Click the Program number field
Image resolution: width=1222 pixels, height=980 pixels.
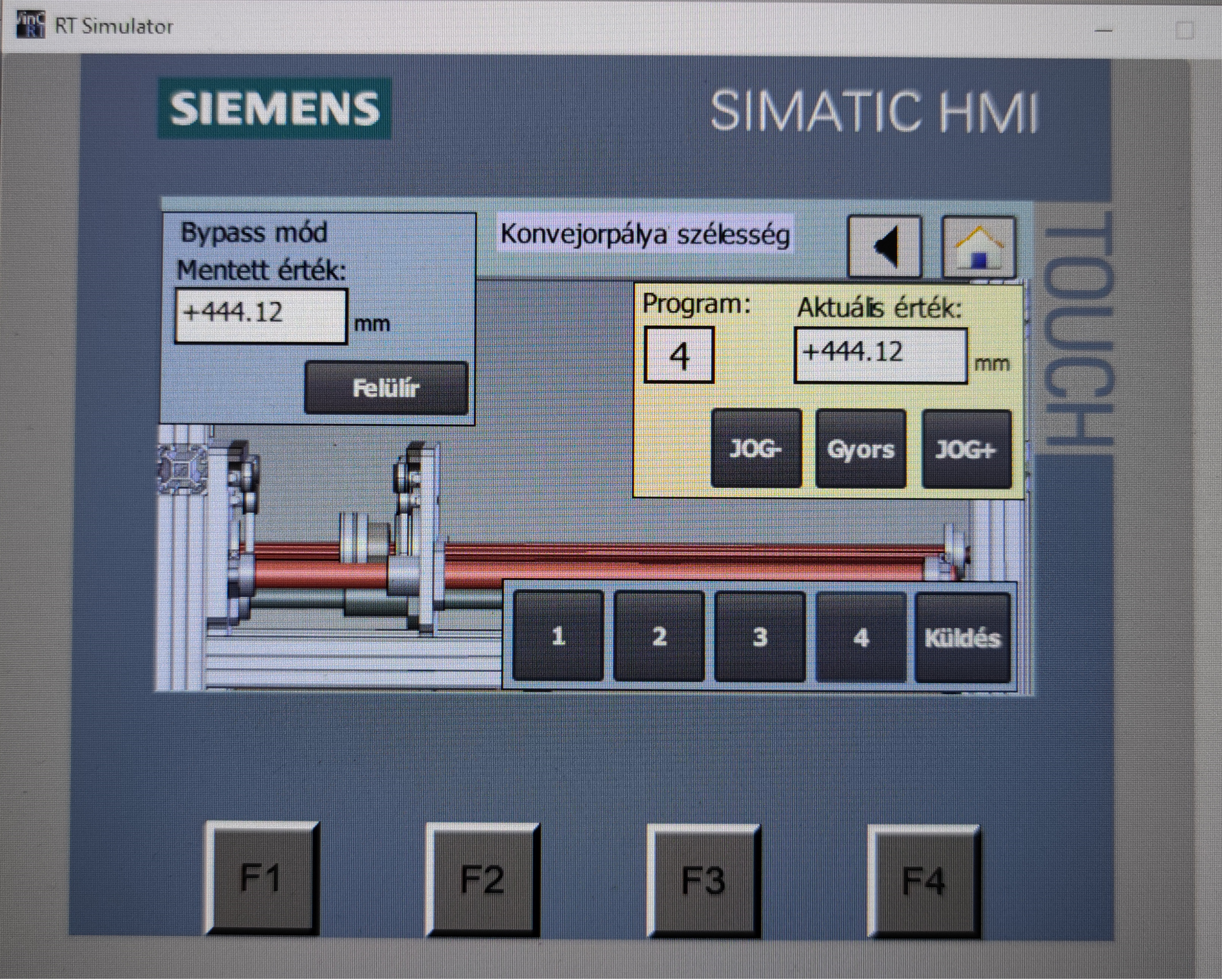tap(679, 355)
